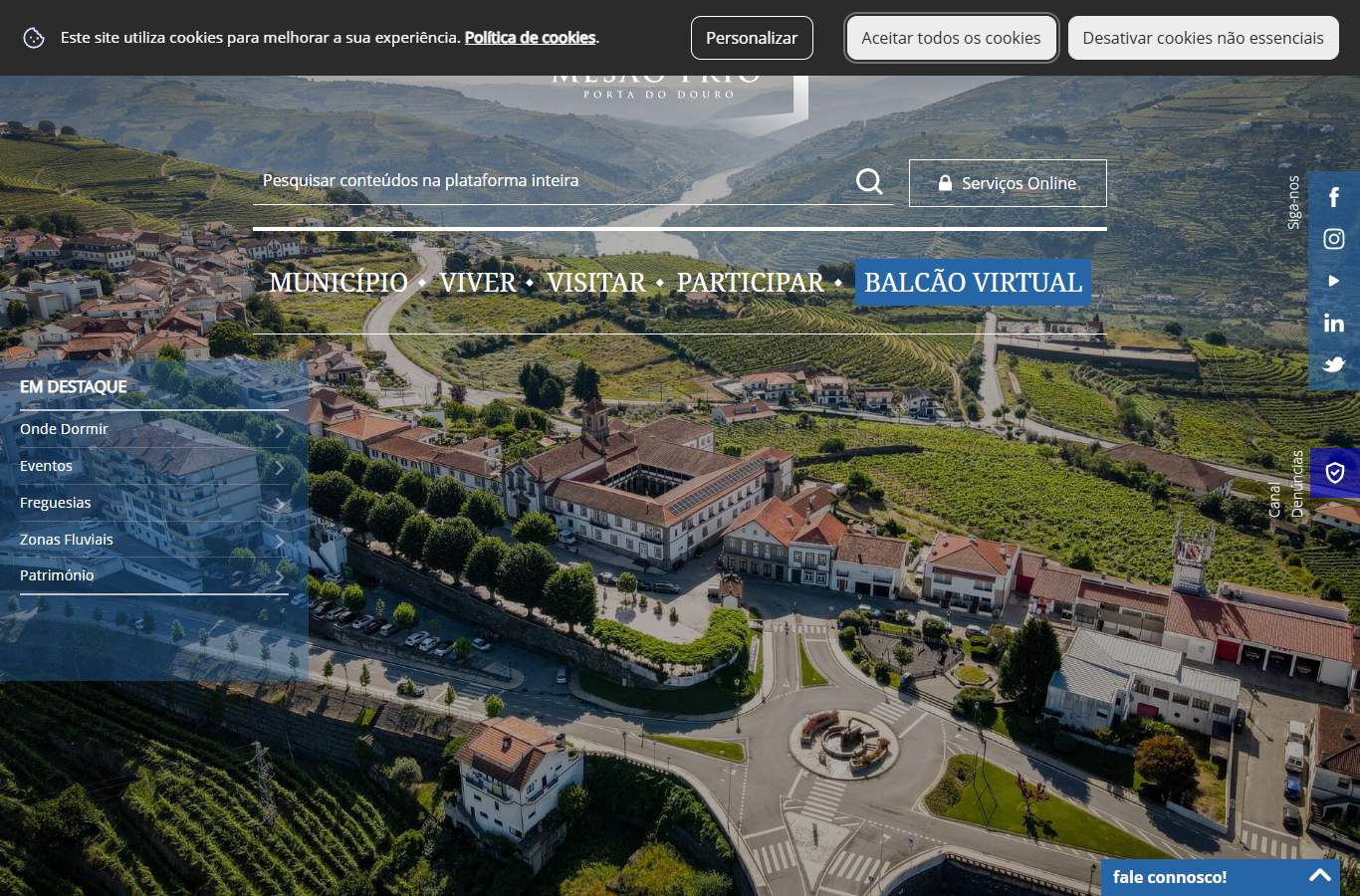1360x896 pixels.
Task: Click the cookie icon in the banner
Action: [34, 38]
